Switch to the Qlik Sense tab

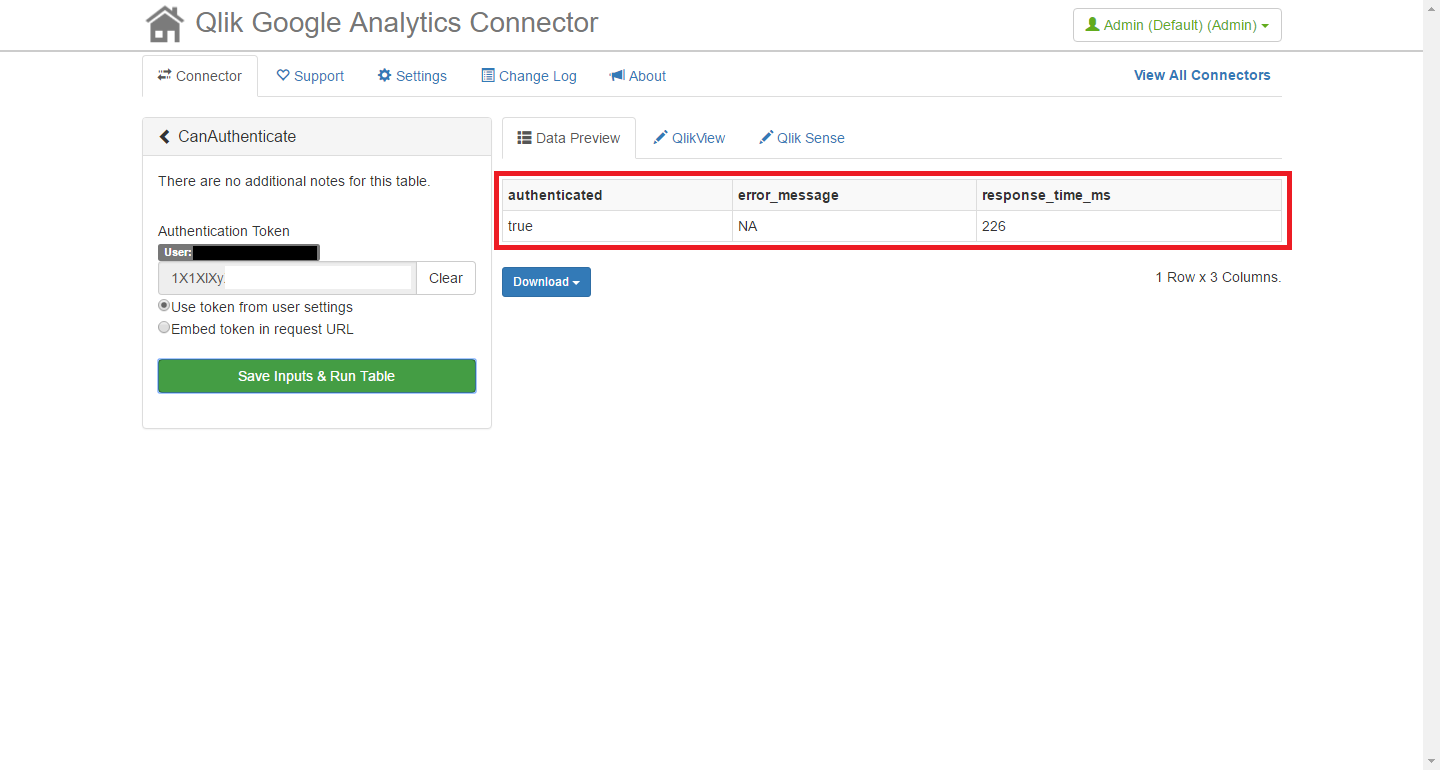click(x=801, y=138)
